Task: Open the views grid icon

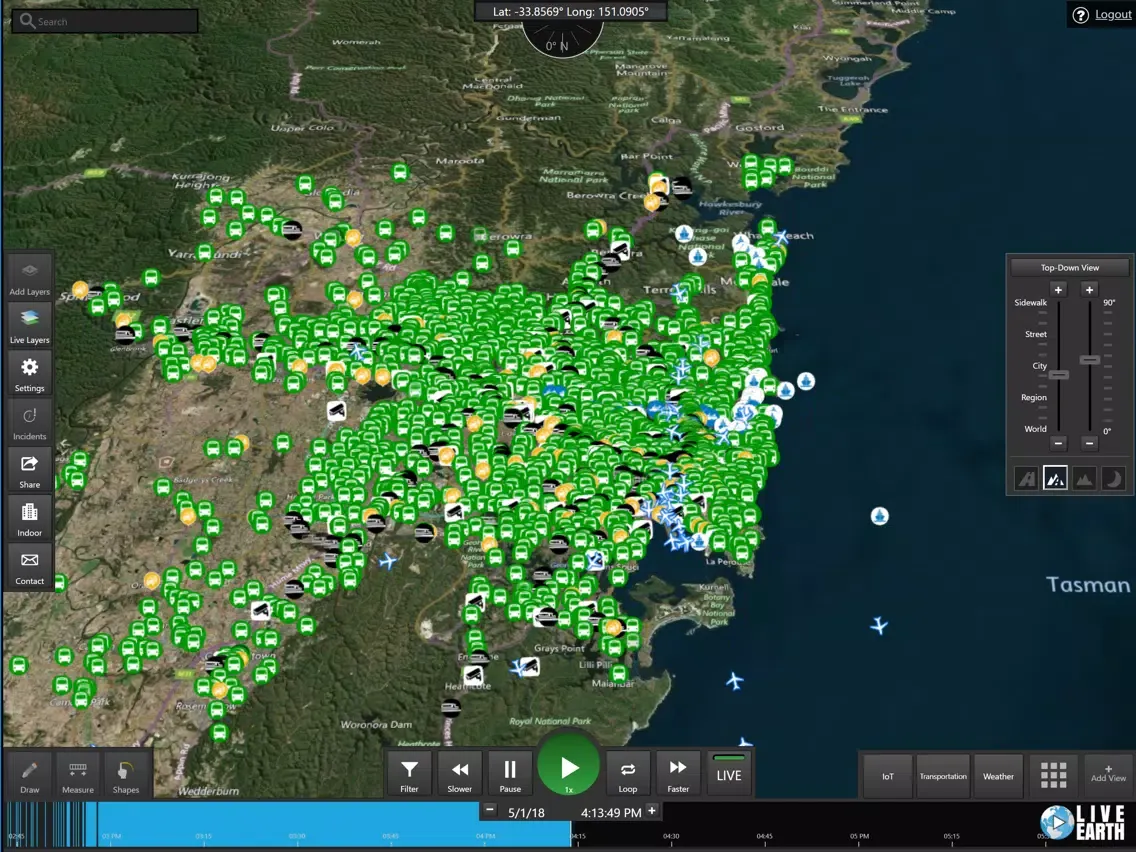Action: pyautogui.click(x=1053, y=775)
